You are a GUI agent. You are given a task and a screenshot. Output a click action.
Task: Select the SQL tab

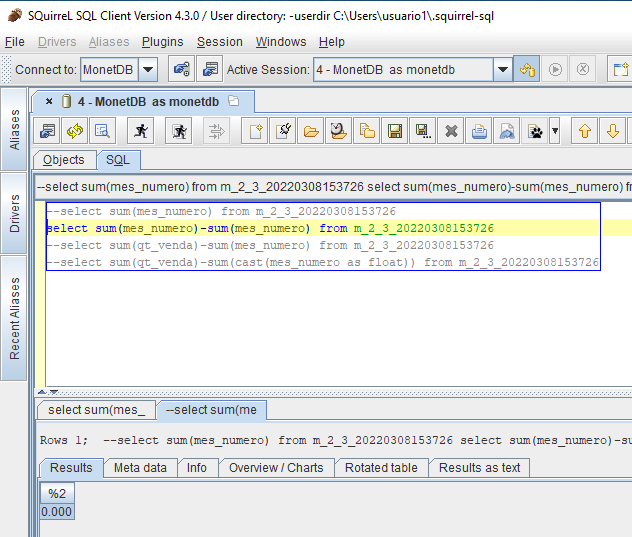pos(118,160)
